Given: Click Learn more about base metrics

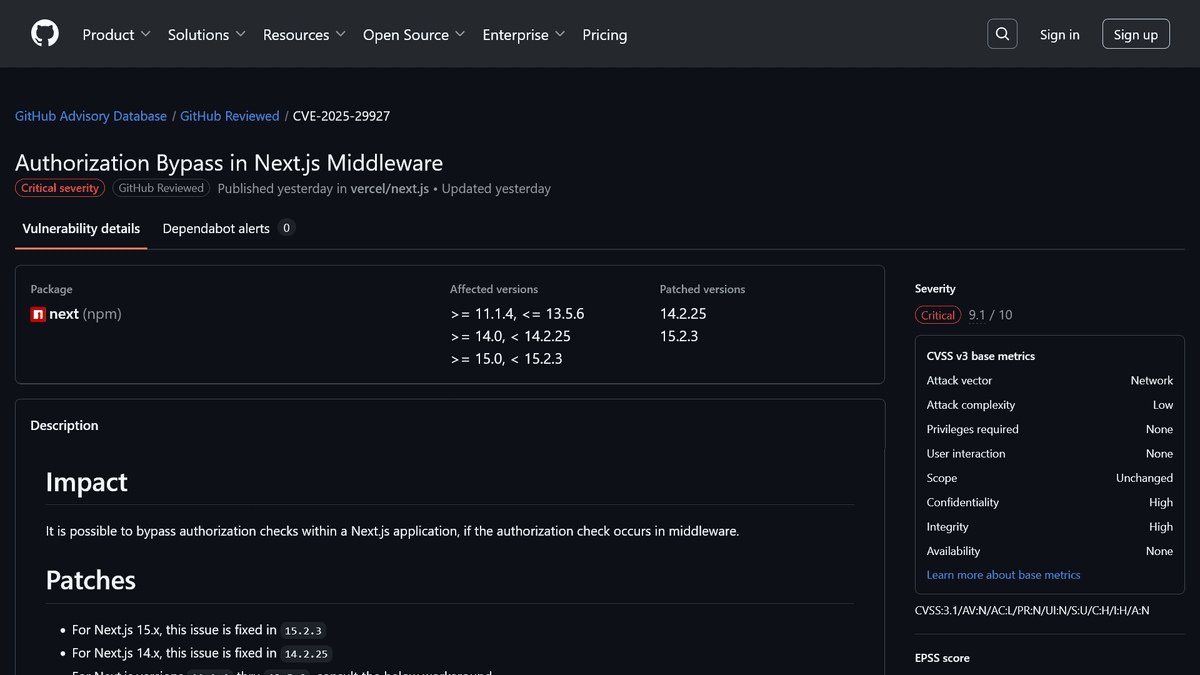Looking at the screenshot, I should tap(1004, 575).
